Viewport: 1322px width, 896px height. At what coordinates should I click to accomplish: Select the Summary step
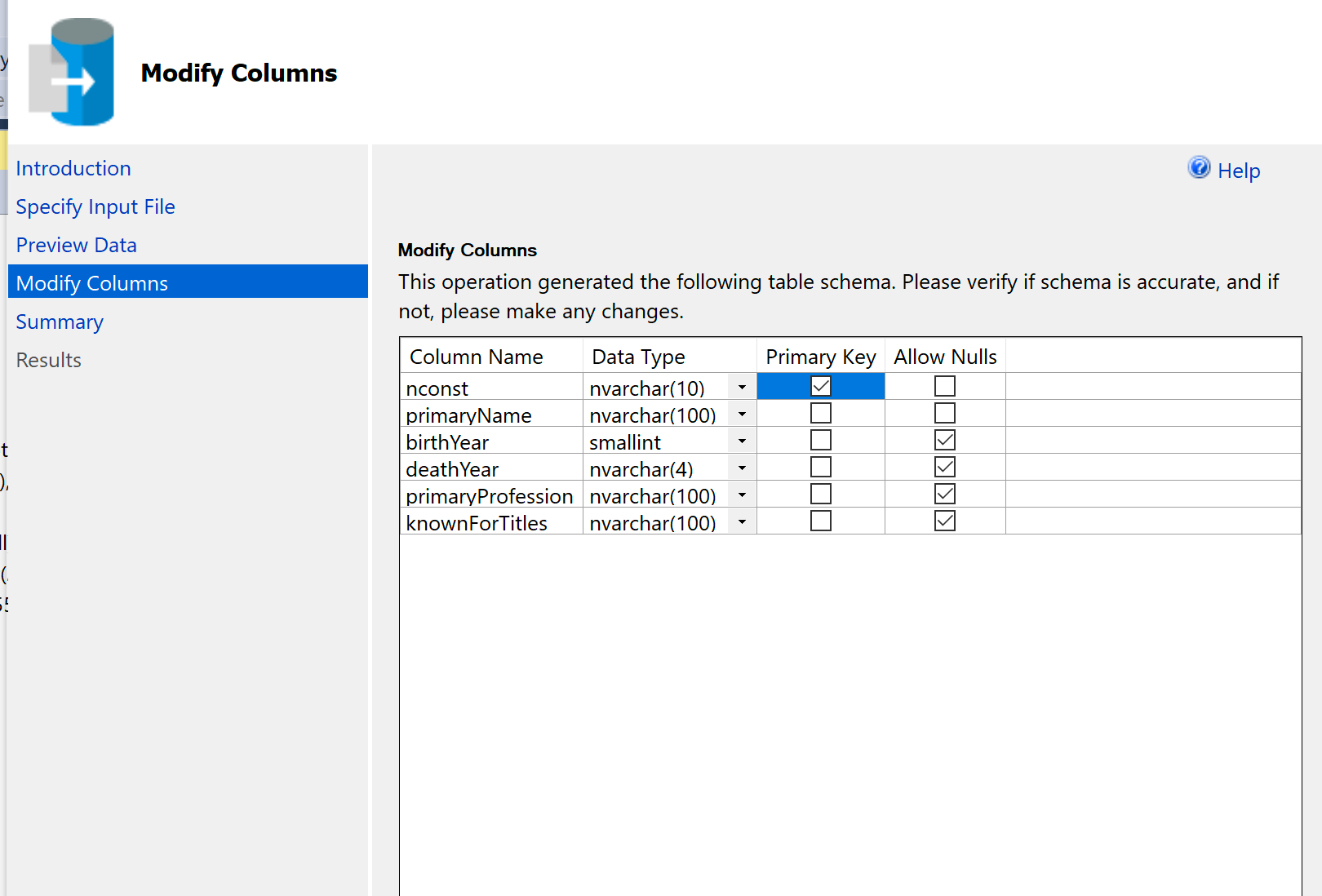(x=59, y=322)
